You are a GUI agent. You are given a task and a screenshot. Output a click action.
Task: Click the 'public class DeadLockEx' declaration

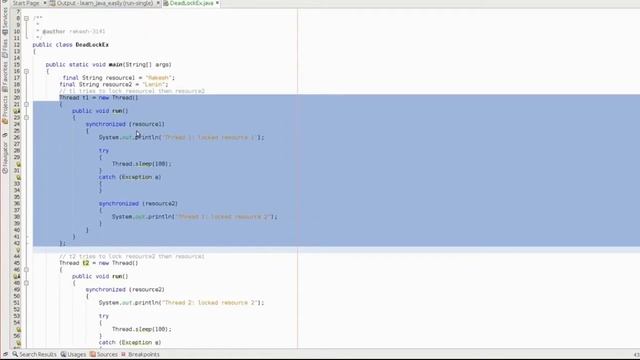71,45
